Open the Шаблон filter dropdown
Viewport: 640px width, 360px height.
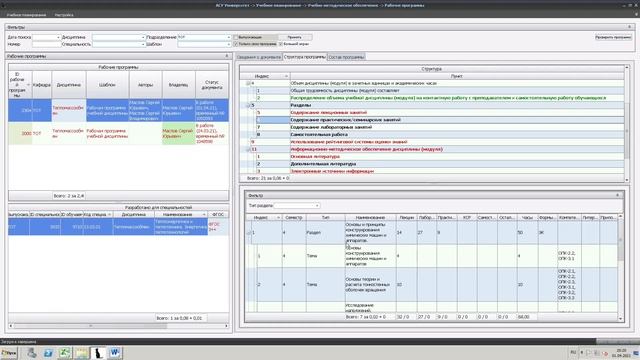click(229, 44)
